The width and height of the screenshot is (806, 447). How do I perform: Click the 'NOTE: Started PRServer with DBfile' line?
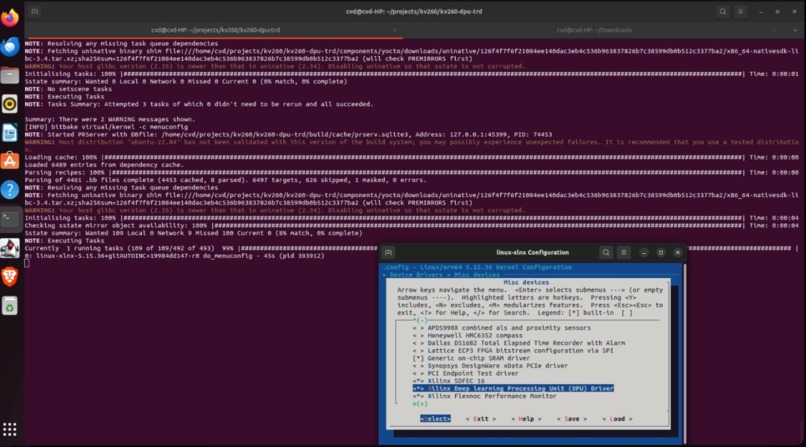pyautogui.click(x=288, y=135)
